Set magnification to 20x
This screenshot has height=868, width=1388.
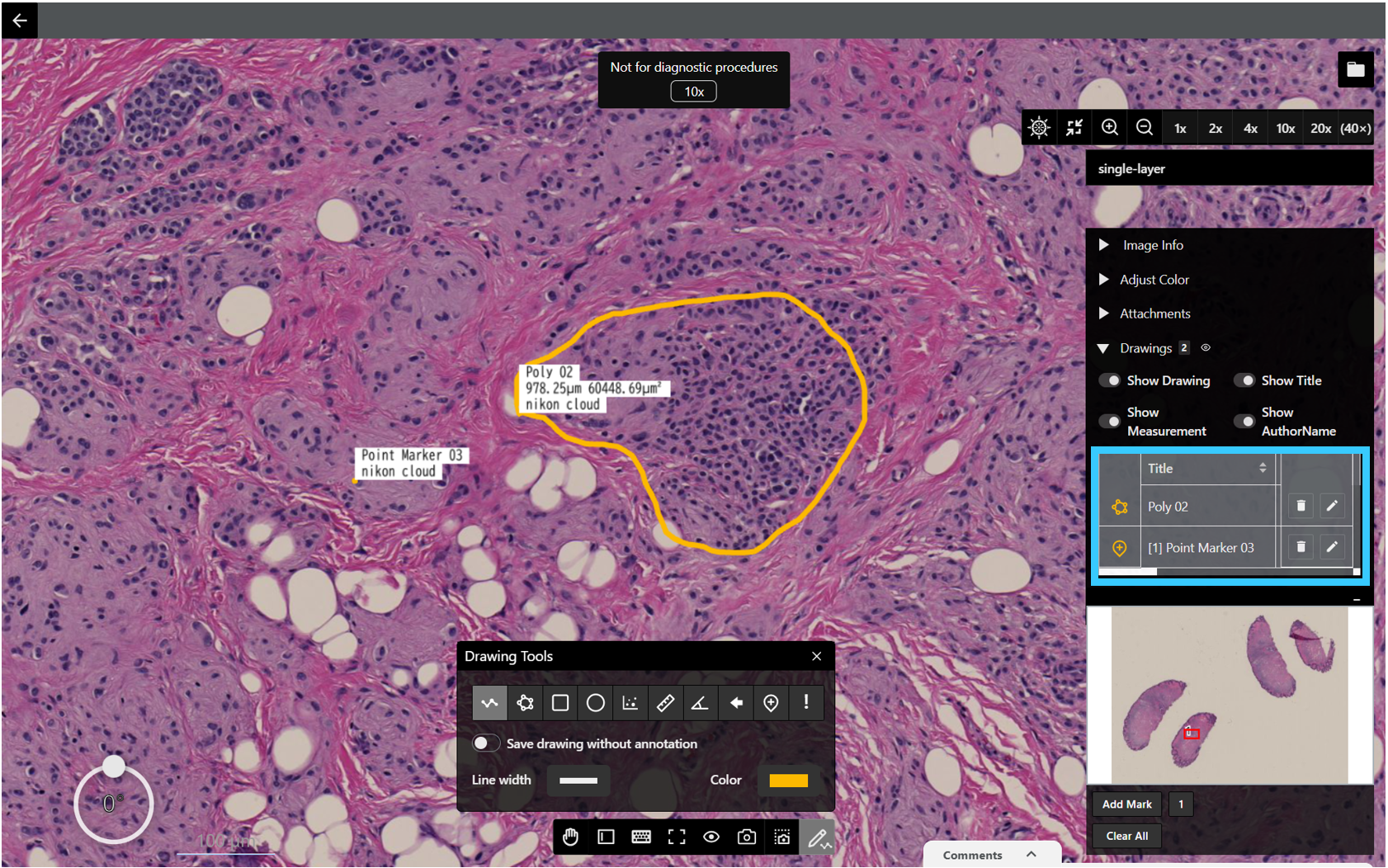point(1320,128)
